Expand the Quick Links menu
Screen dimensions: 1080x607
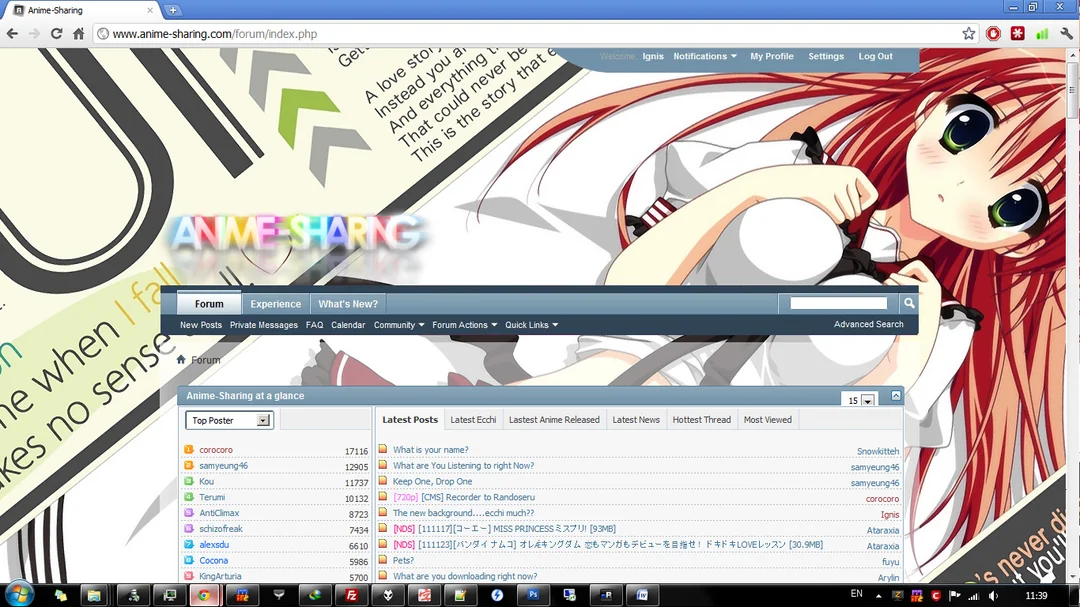(530, 324)
